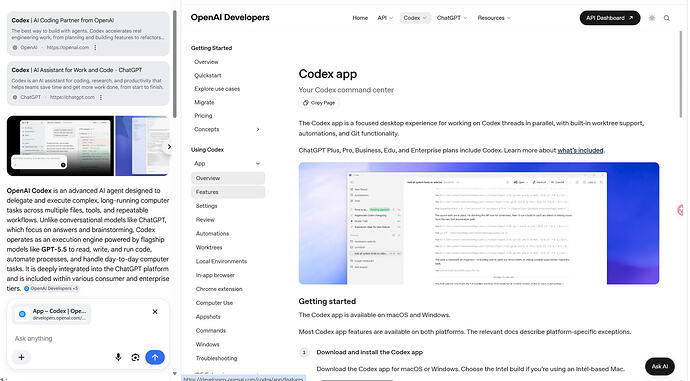Open the Troubleshooting page
The image size is (690, 381).
coord(216,359)
